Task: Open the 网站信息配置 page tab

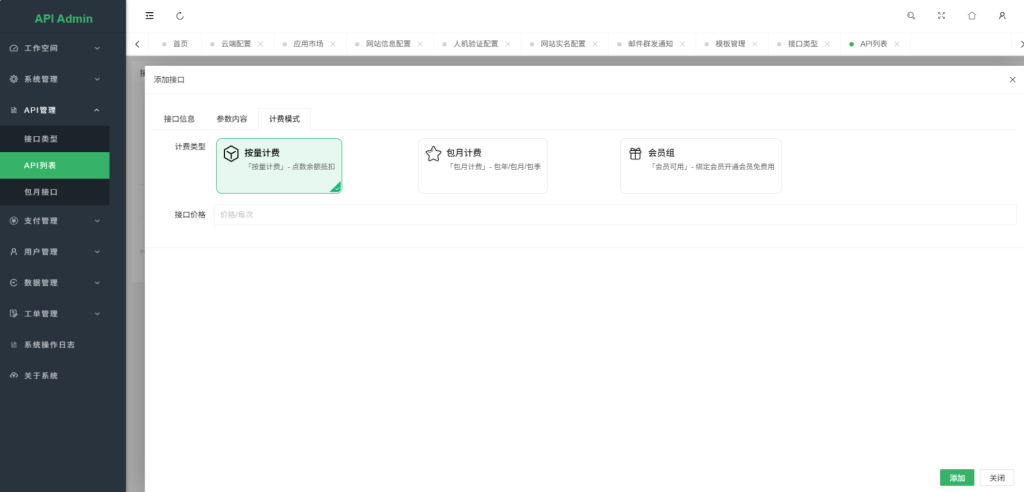Action: (x=389, y=44)
